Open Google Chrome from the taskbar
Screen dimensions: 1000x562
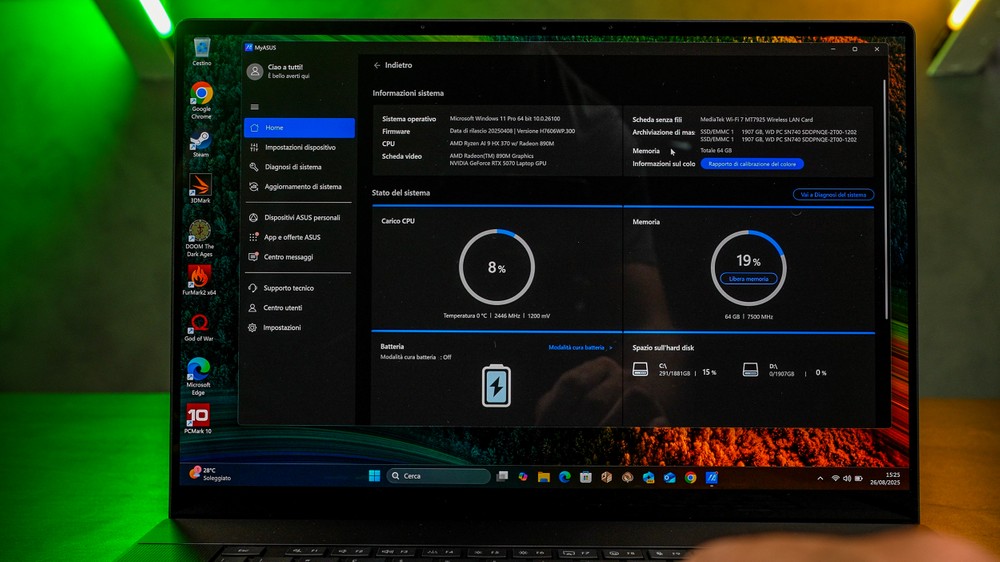(691, 478)
